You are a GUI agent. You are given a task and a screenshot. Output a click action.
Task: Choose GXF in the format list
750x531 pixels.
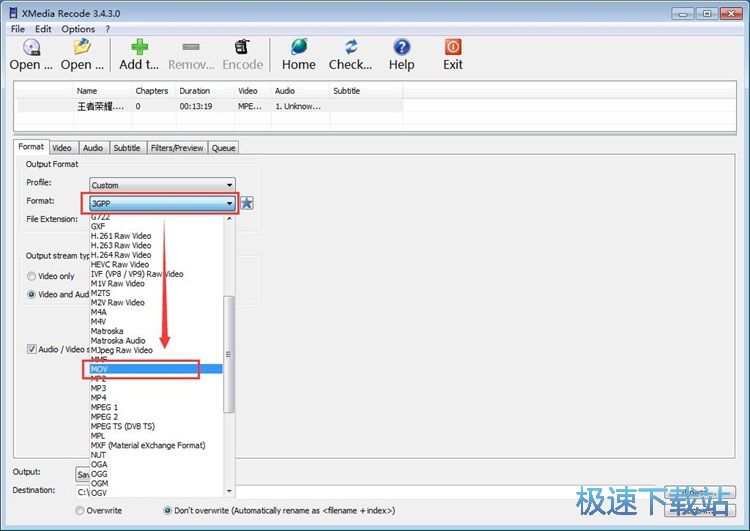click(156, 226)
